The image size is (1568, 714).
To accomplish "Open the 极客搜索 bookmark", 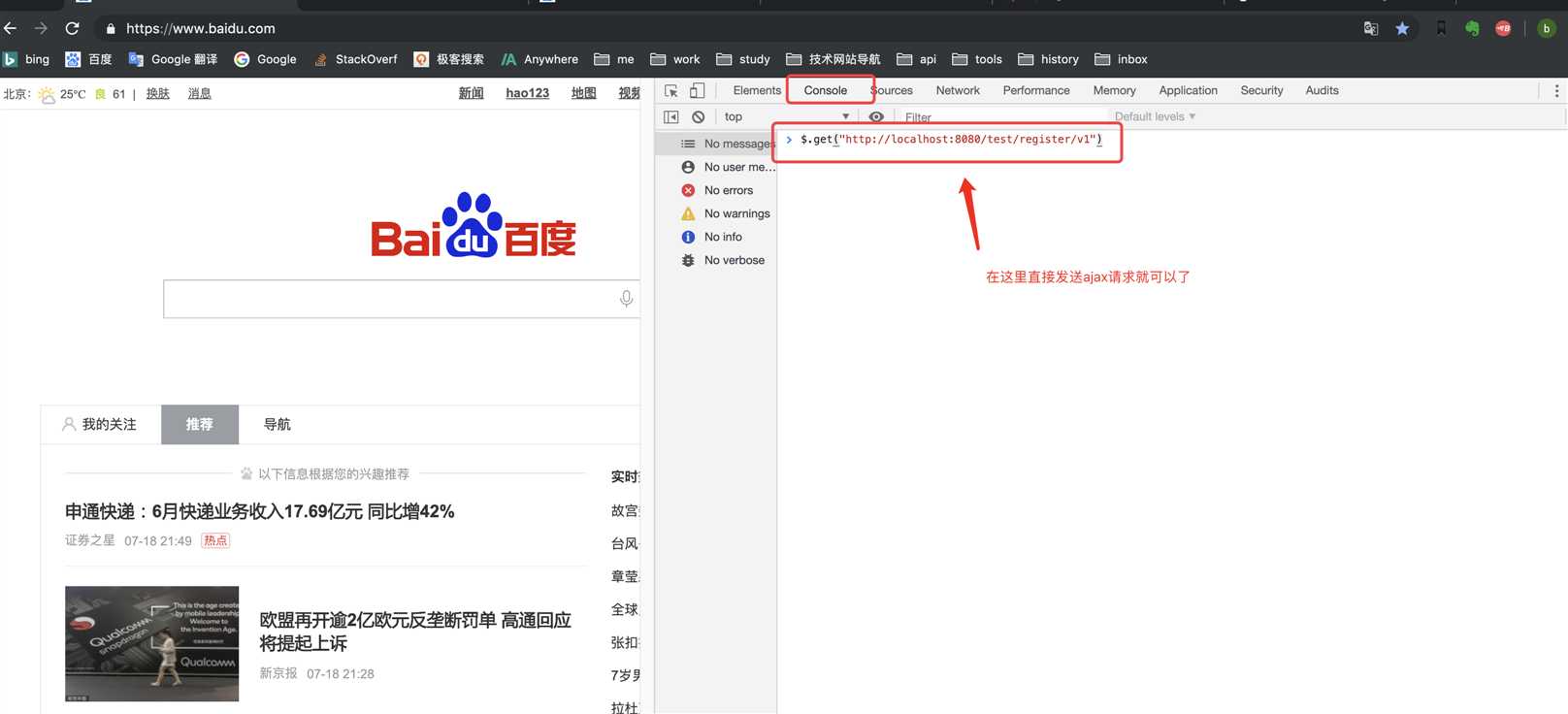I will 449,59.
